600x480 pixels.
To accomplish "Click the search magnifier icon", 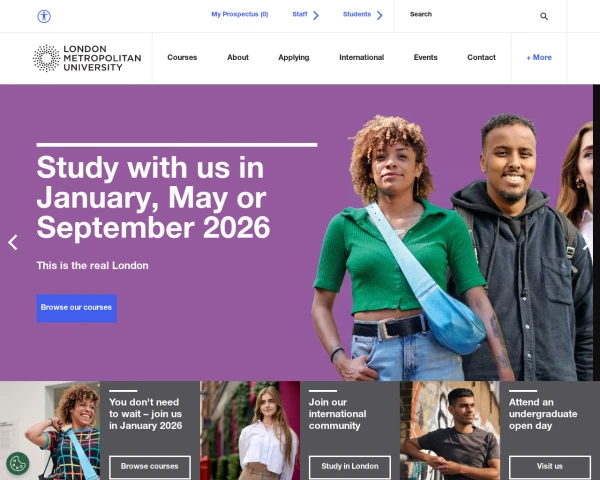I will [544, 16].
